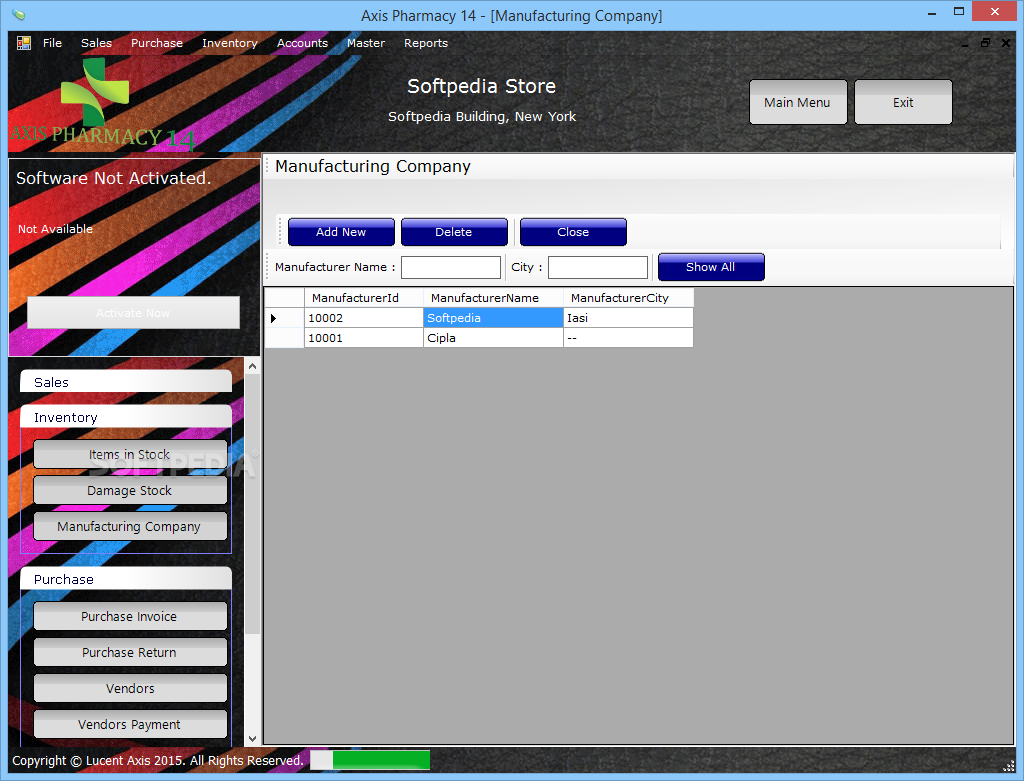Collapse the Purchase sidebar section
This screenshot has height=781, width=1024.
[x=126, y=579]
